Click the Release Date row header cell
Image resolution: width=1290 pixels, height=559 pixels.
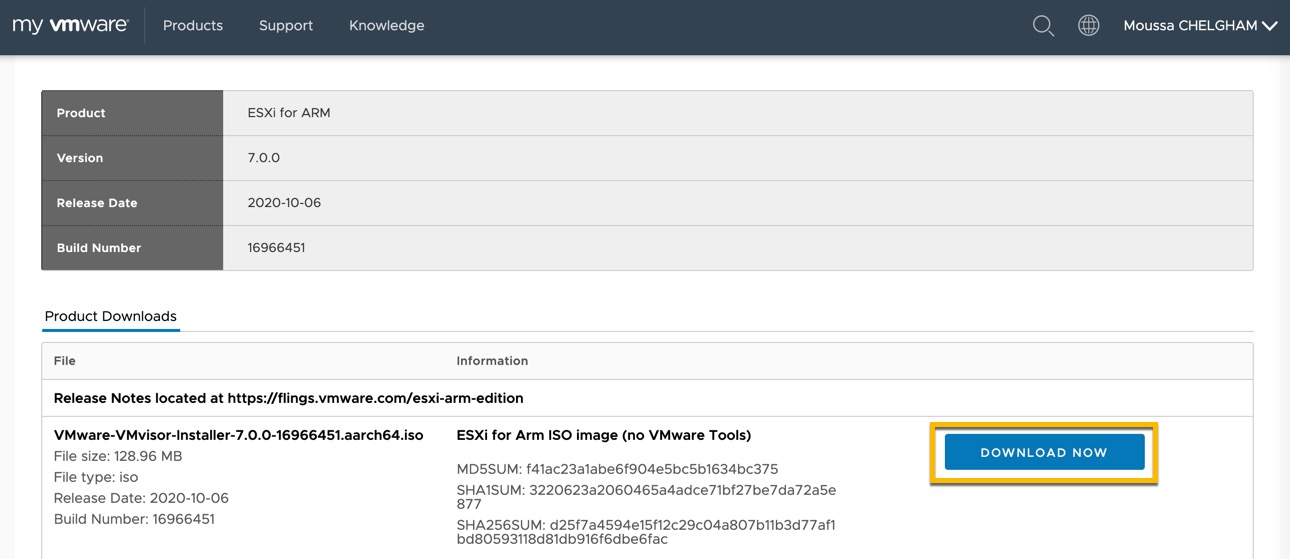coord(132,203)
